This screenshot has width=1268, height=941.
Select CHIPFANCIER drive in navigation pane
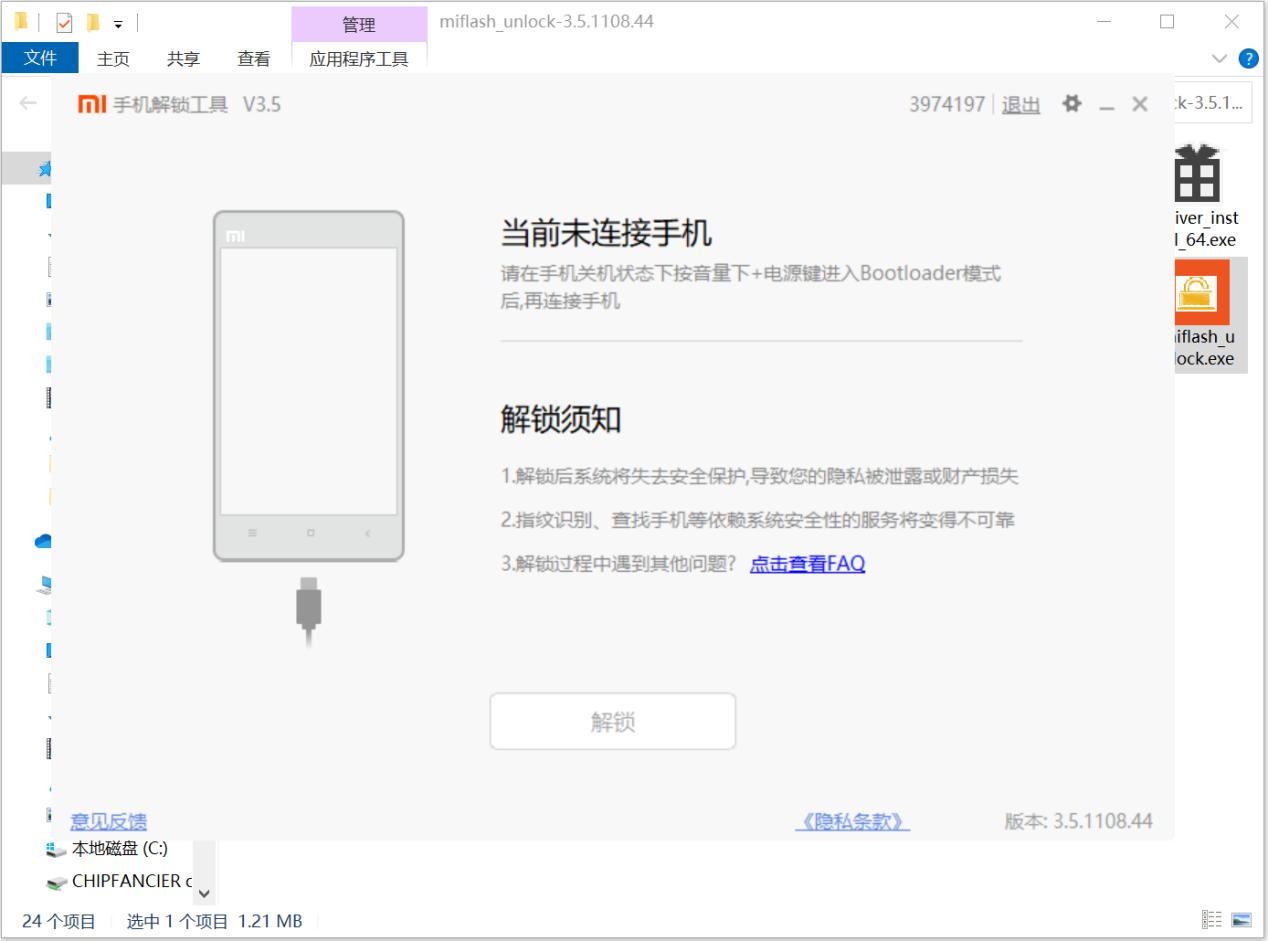(x=119, y=881)
